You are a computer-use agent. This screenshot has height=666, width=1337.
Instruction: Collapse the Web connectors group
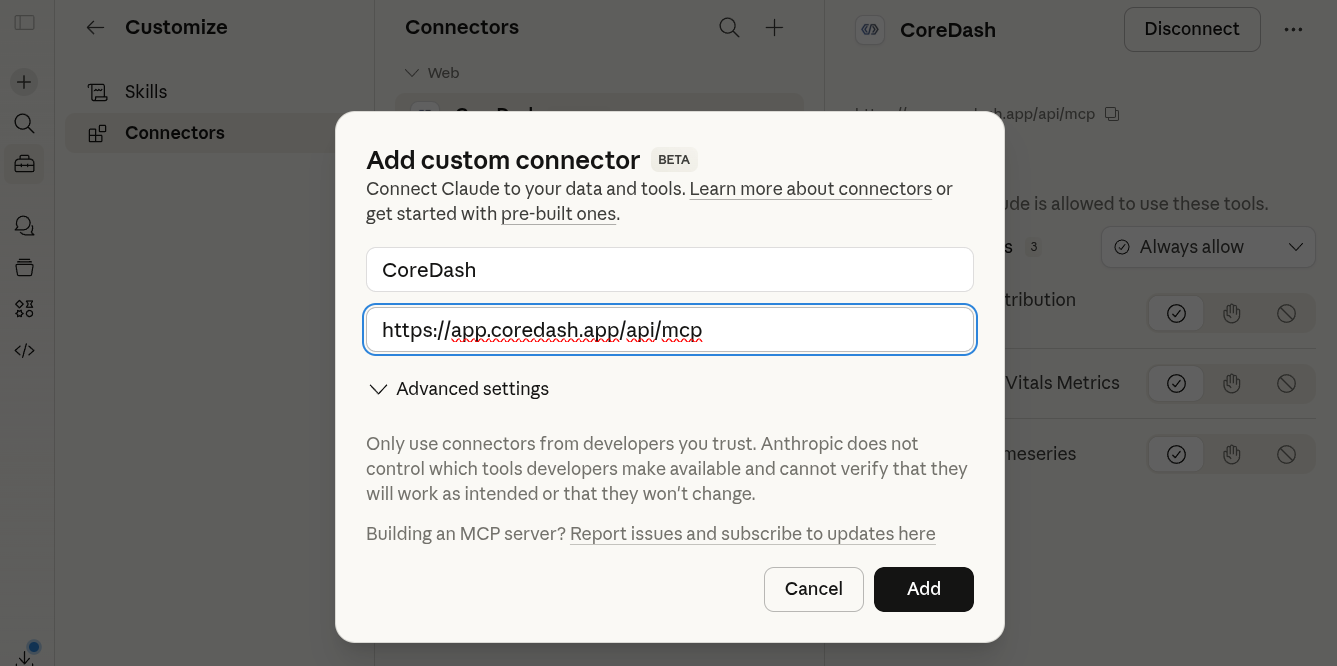(412, 73)
